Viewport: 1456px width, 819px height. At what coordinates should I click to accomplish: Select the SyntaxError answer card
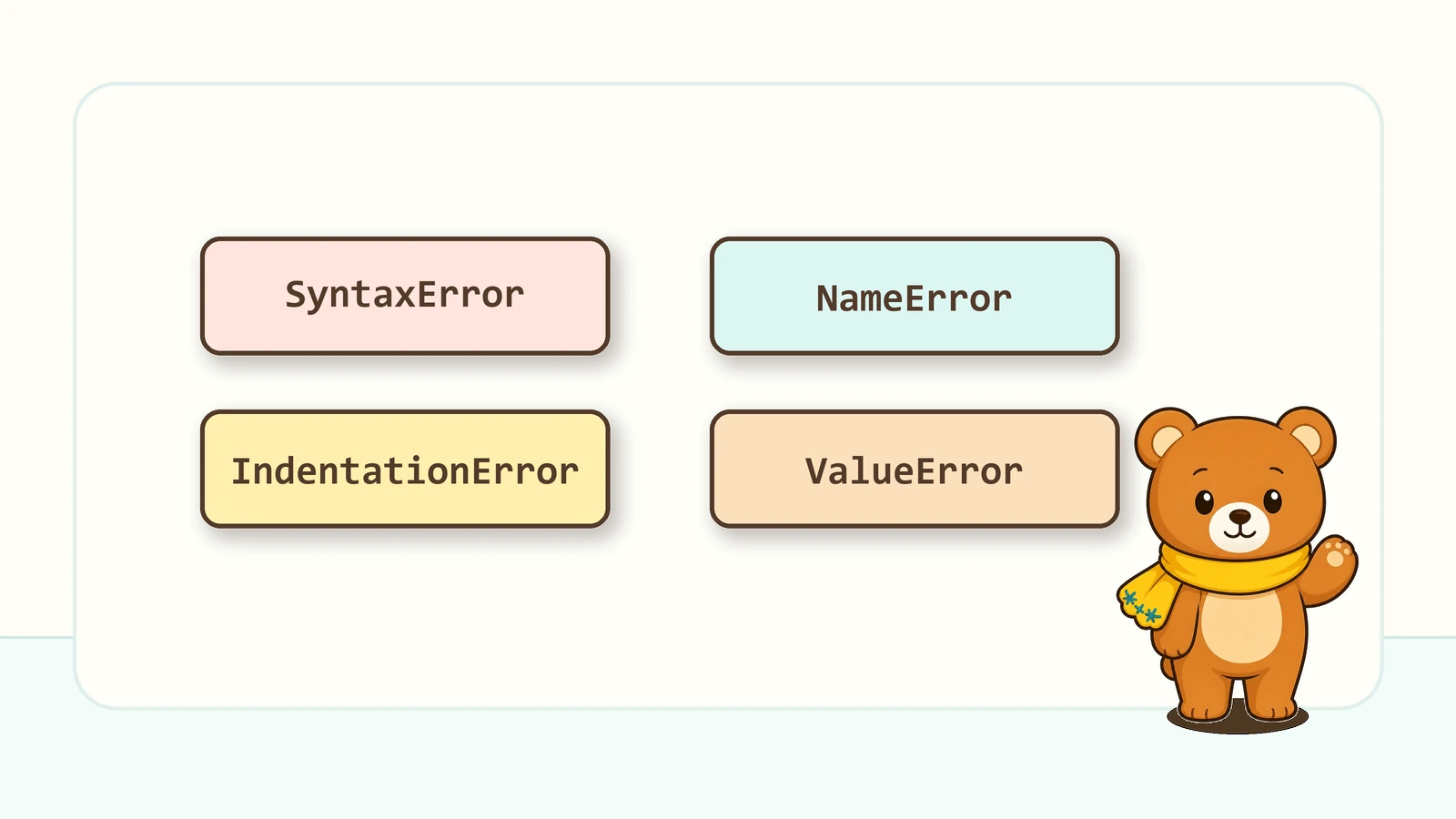click(405, 296)
